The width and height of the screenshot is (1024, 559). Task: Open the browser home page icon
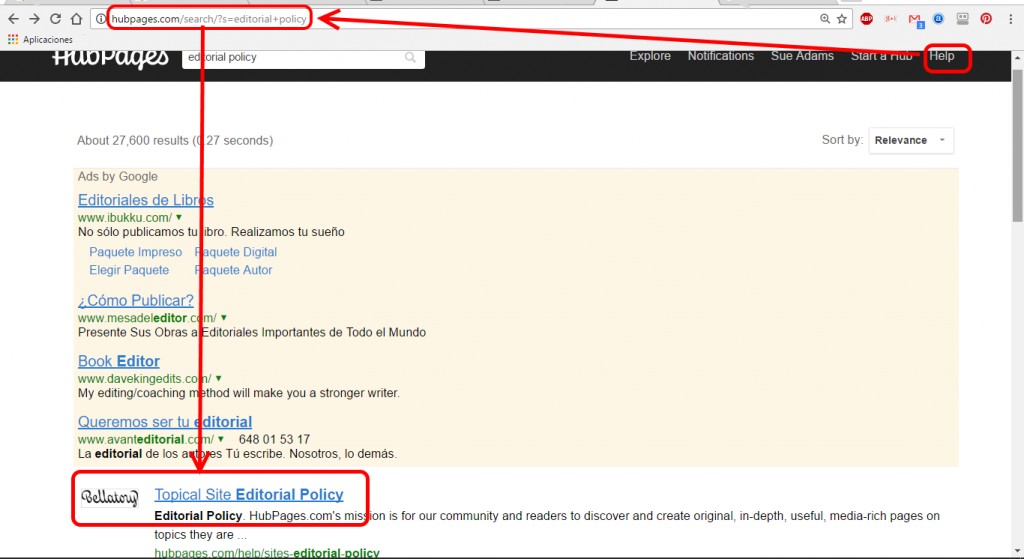(x=76, y=19)
